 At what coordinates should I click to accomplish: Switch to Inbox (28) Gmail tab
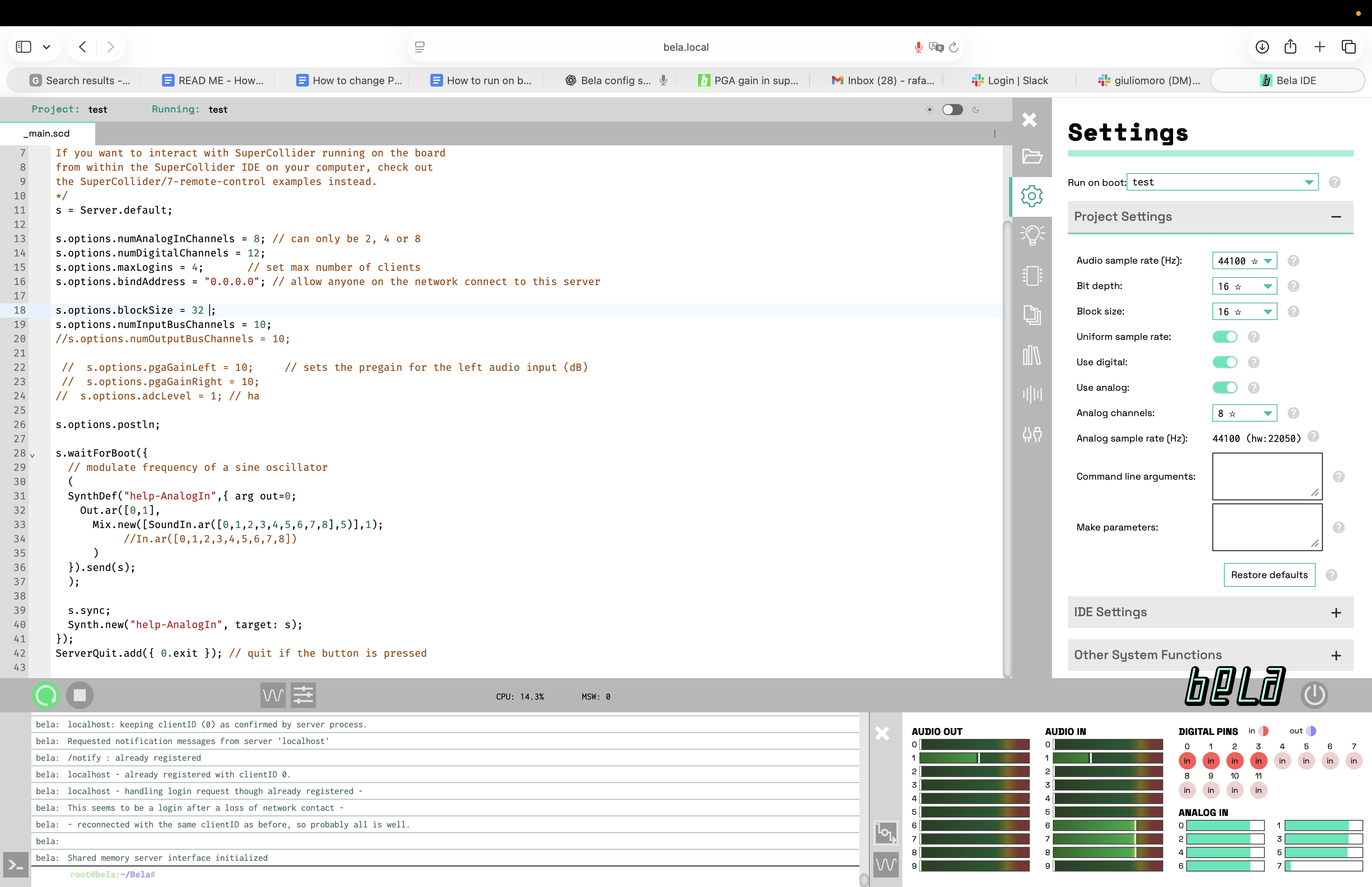883,81
